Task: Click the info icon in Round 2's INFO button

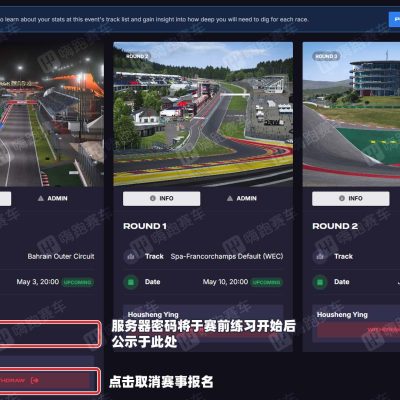Action: coord(342,198)
